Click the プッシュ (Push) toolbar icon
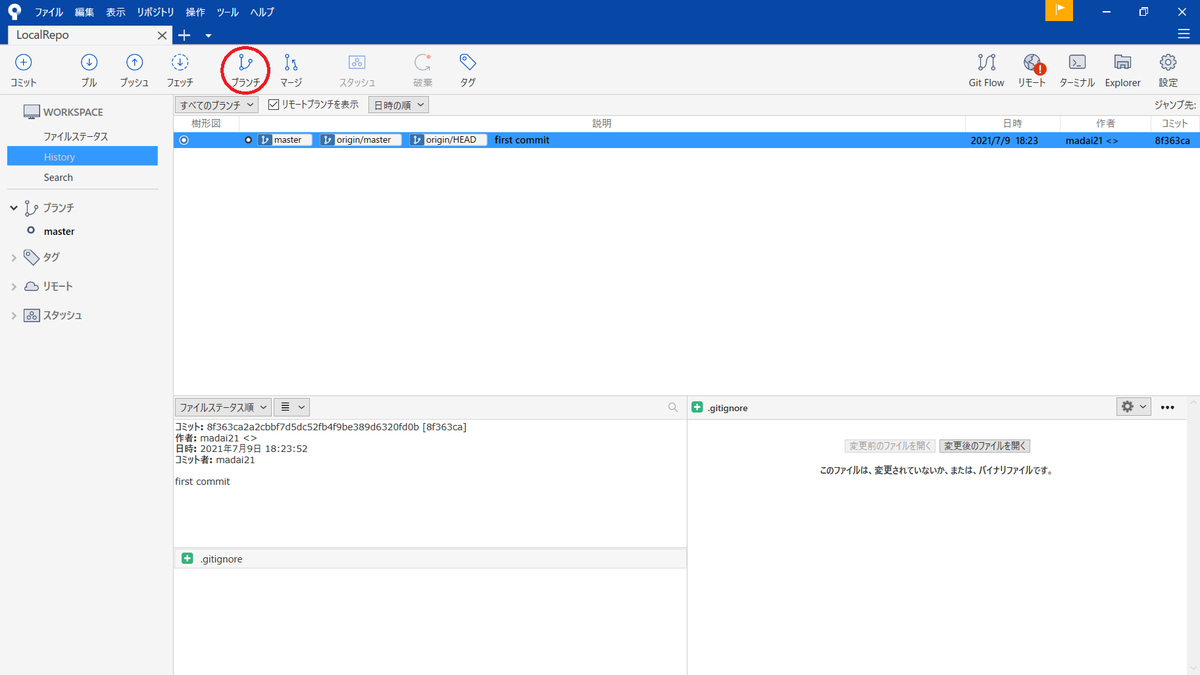 tap(134, 63)
